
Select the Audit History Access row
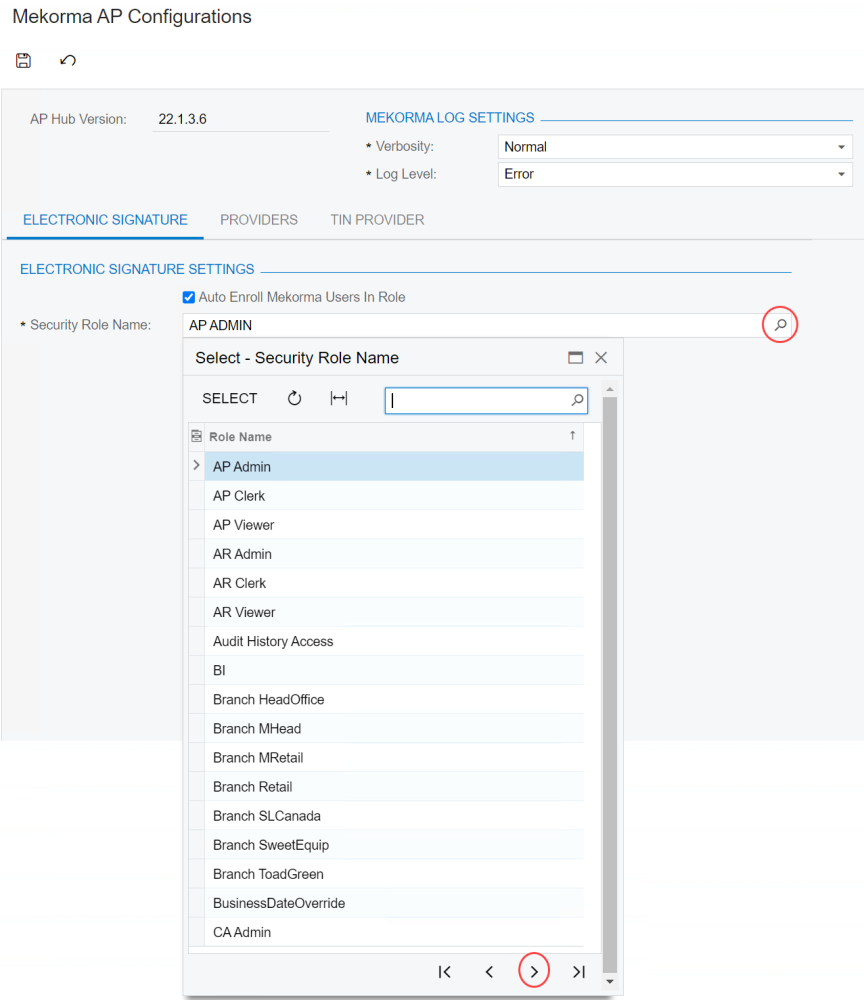[394, 641]
